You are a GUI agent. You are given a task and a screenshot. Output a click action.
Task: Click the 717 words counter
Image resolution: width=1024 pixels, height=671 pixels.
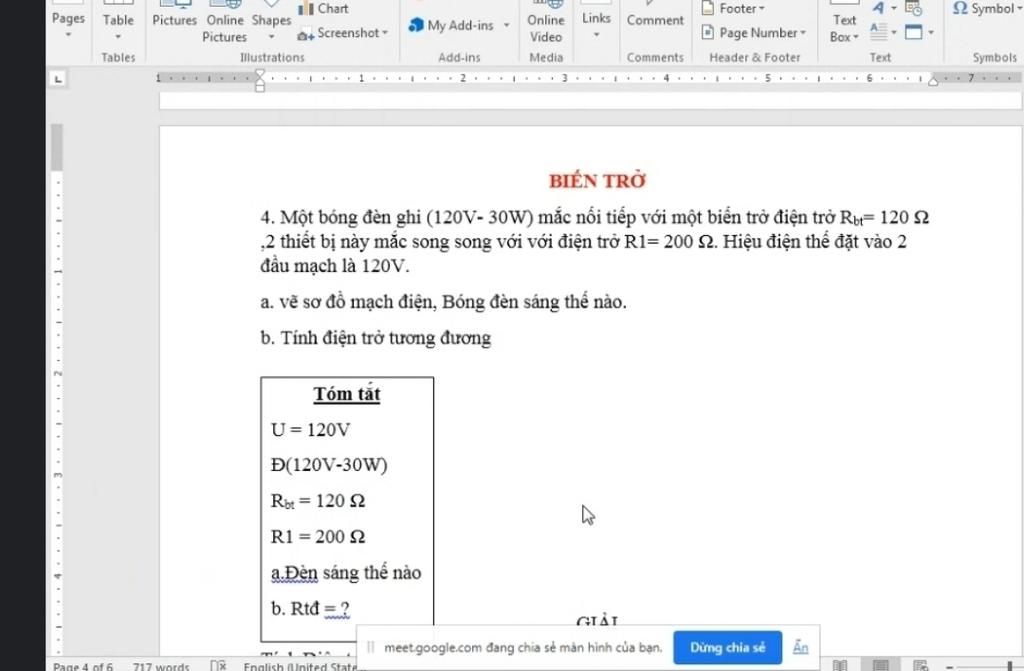coord(161,666)
